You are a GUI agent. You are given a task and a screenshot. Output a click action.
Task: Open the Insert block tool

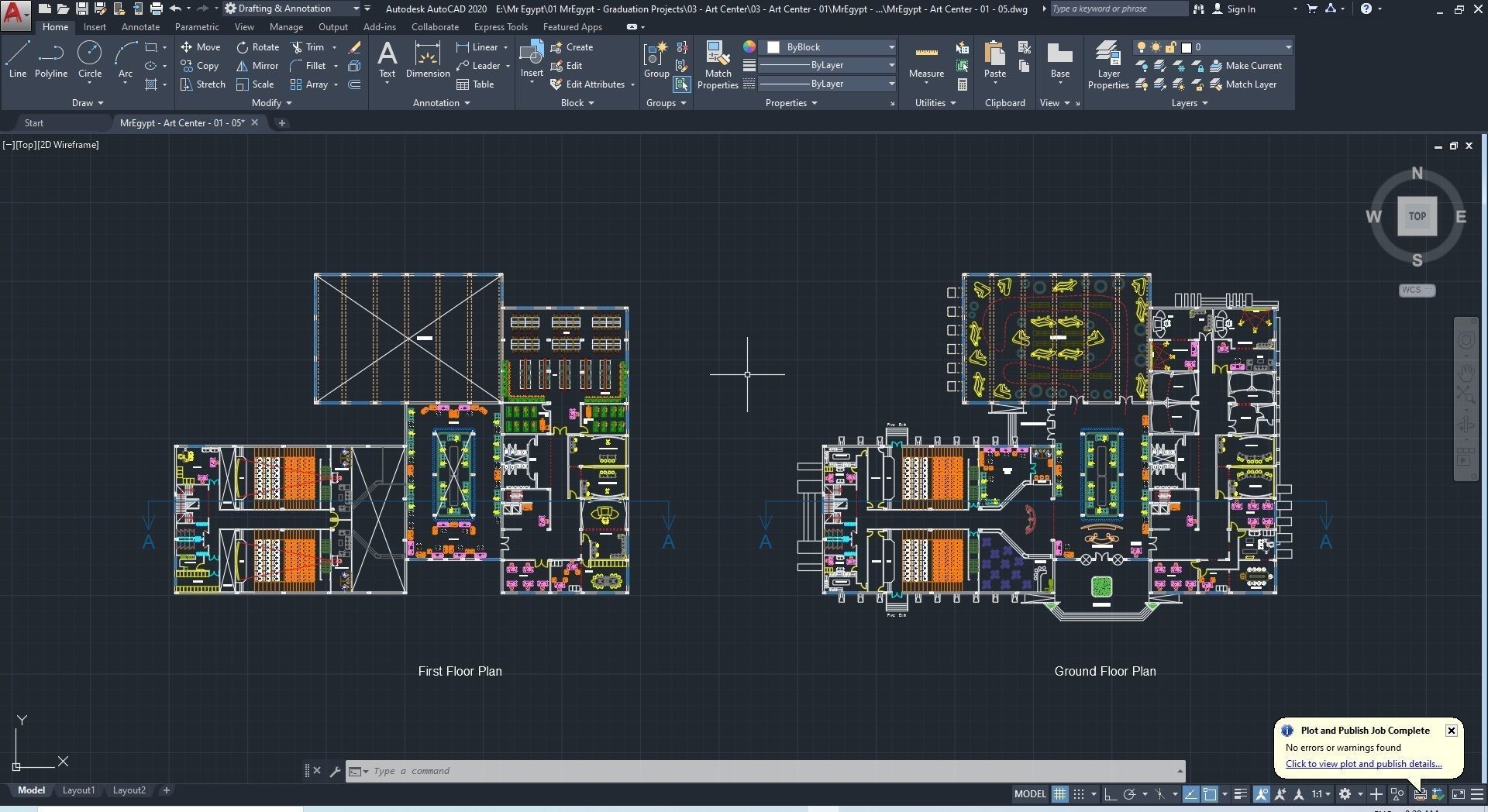(532, 60)
